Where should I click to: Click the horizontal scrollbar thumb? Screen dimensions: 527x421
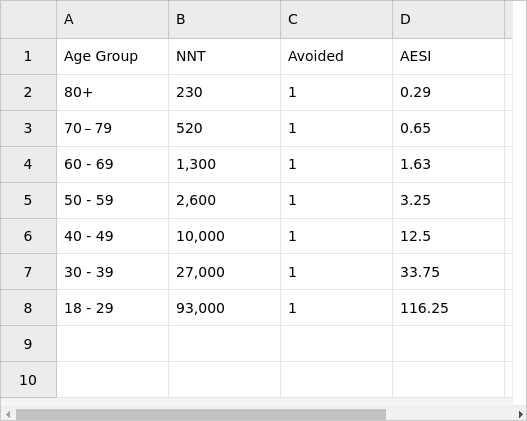pos(201,415)
